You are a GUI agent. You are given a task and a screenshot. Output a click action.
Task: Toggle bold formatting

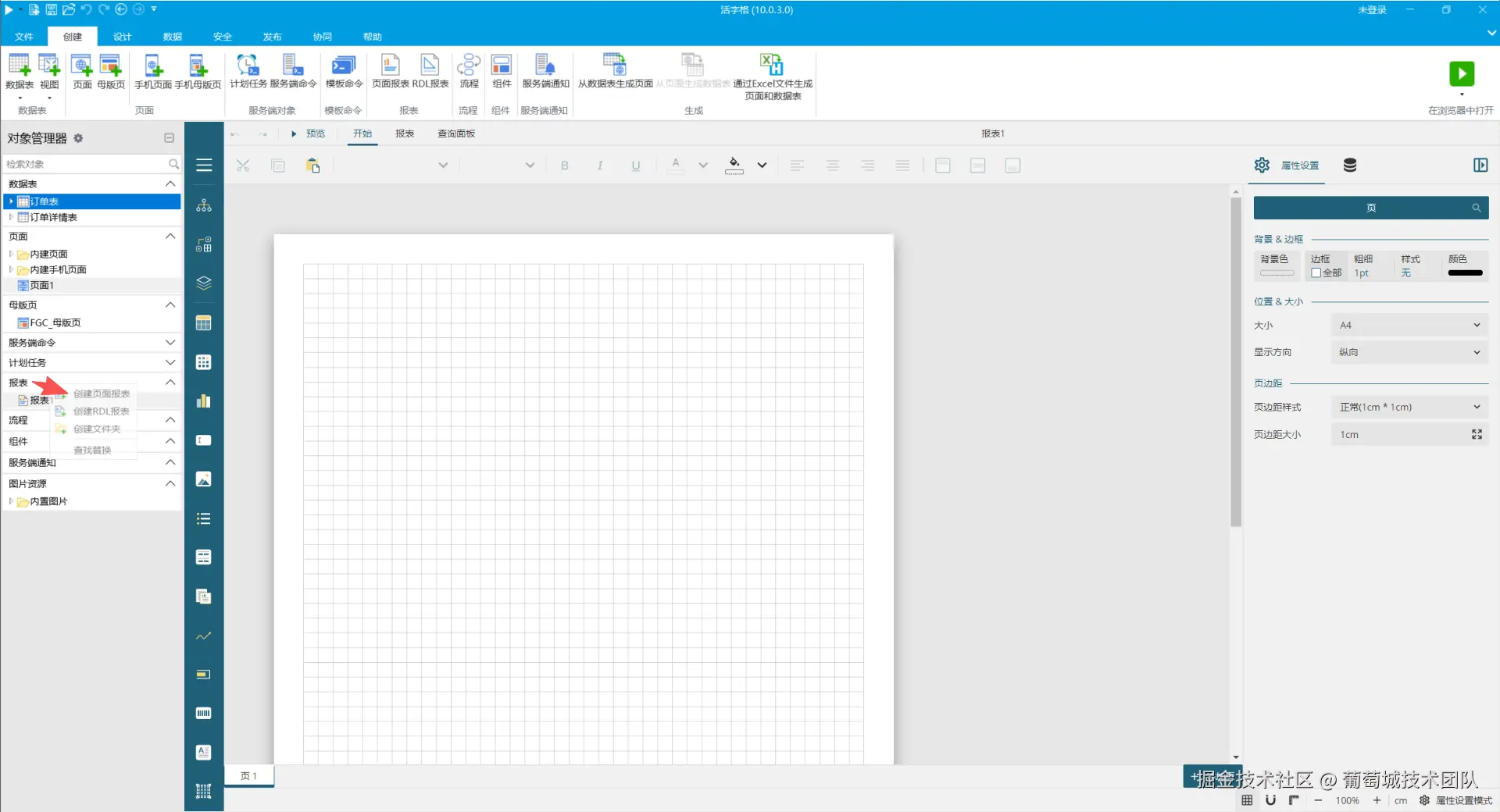pos(565,166)
